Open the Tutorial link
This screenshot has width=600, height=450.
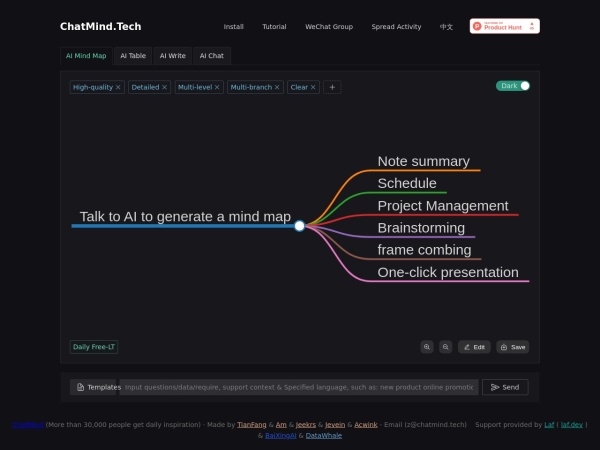pos(274,27)
